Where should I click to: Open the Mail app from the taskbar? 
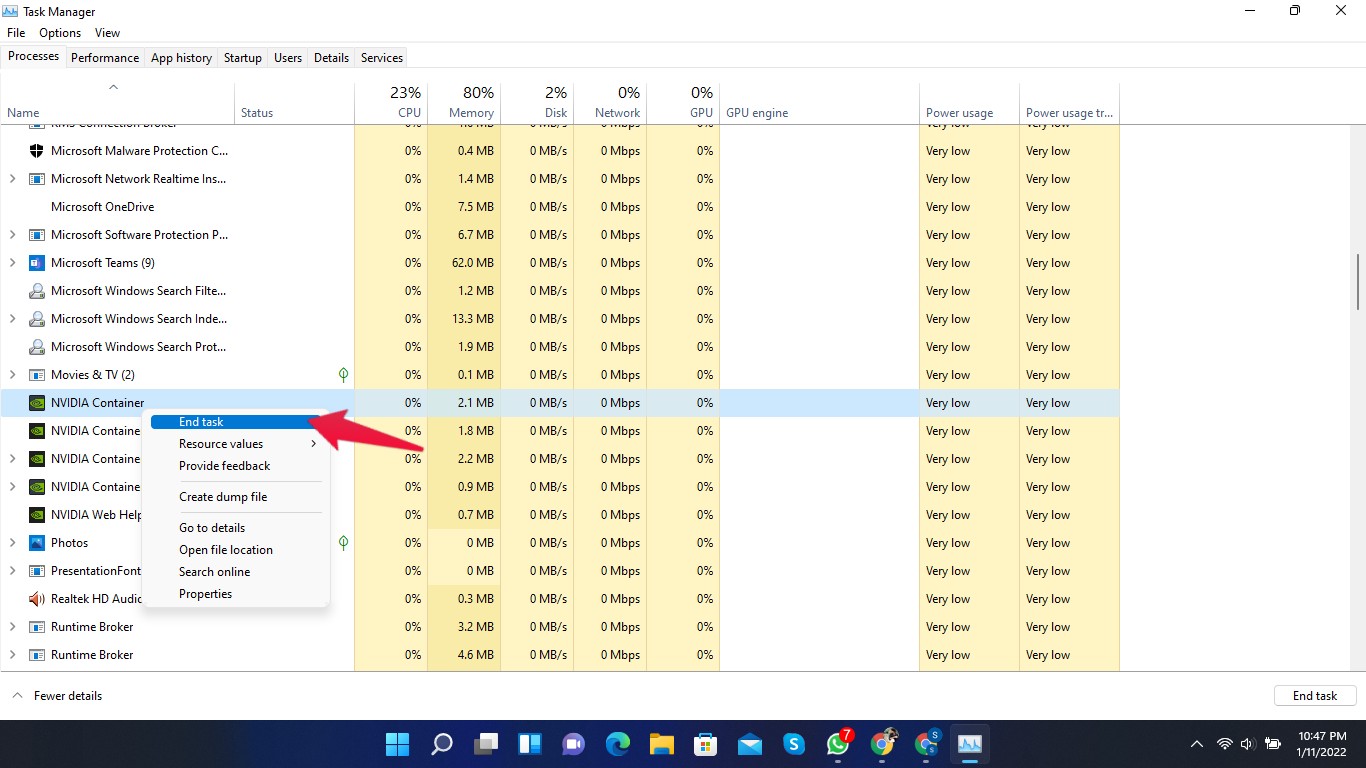[x=750, y=744]
